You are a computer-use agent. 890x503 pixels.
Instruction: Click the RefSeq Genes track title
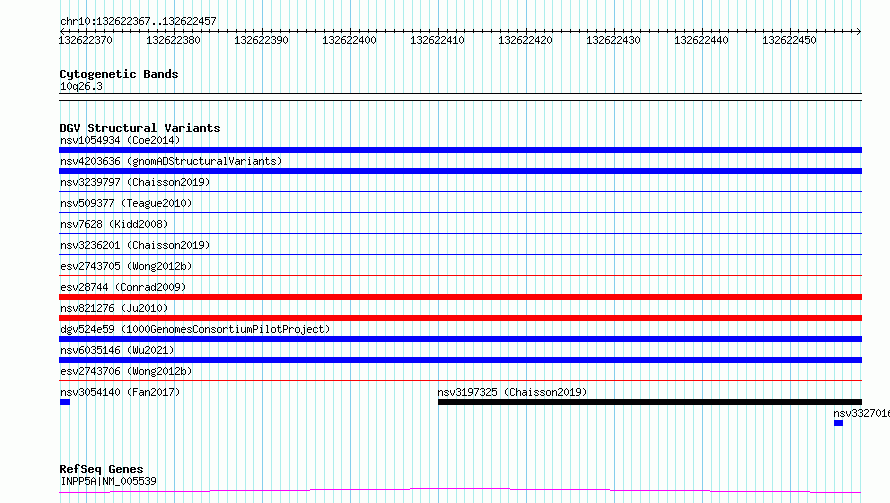[101, 469]
